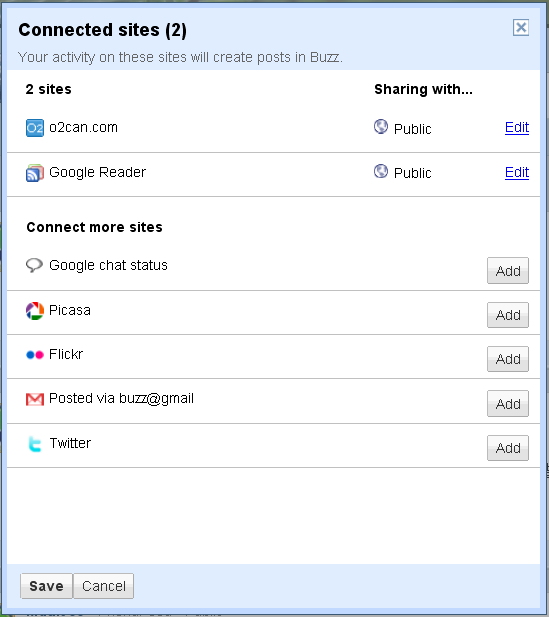Add Picasa as a connected site
Viewport: 549px width, 617px height.
coord(508,315)
